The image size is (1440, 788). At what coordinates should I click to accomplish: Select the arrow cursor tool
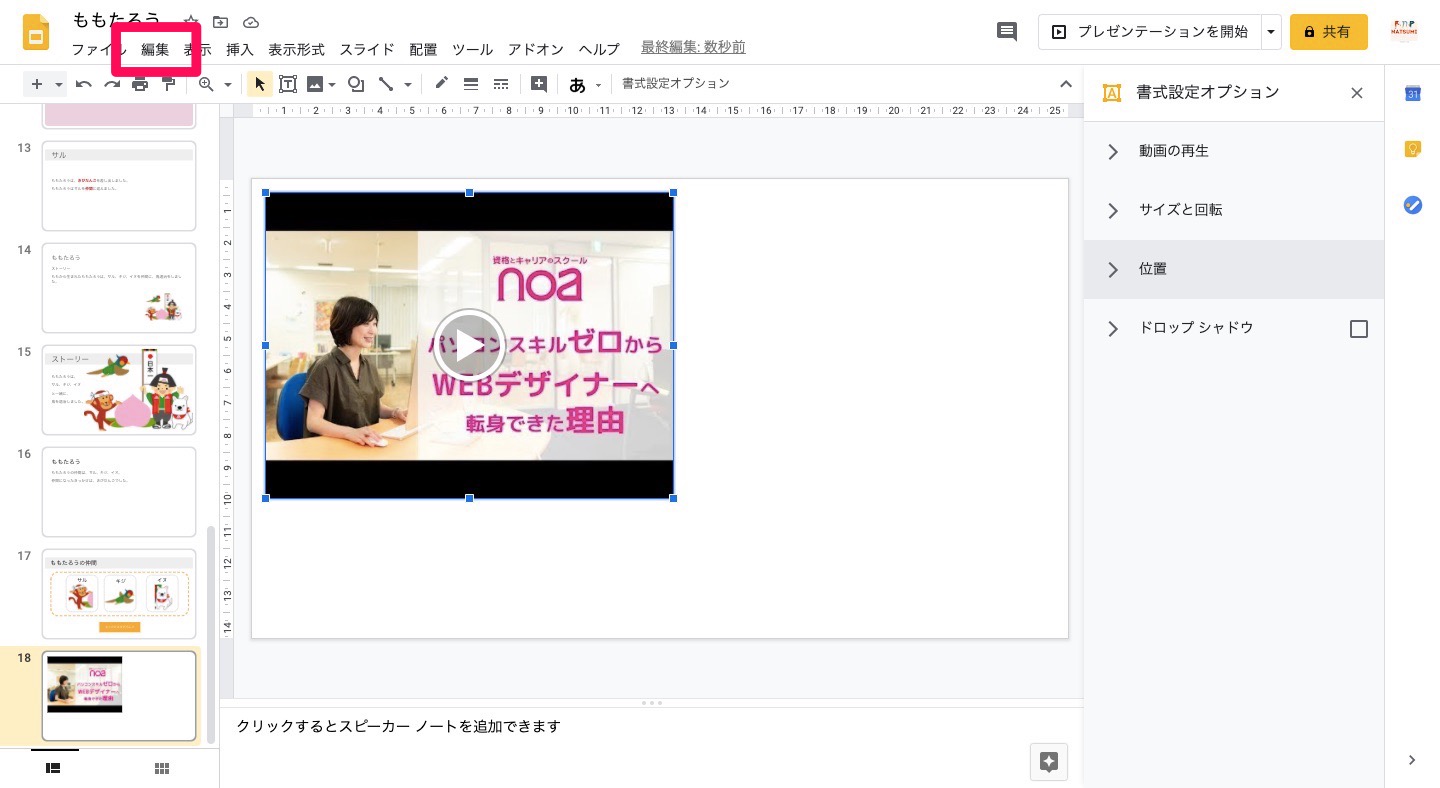point(260,84)
